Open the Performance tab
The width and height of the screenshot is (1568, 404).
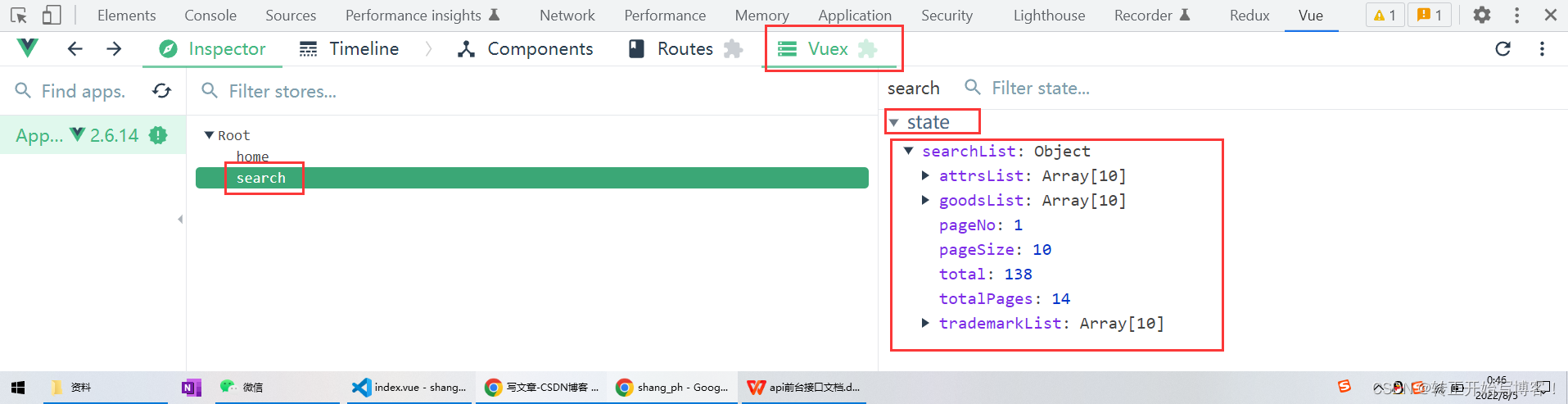[665, 15]
